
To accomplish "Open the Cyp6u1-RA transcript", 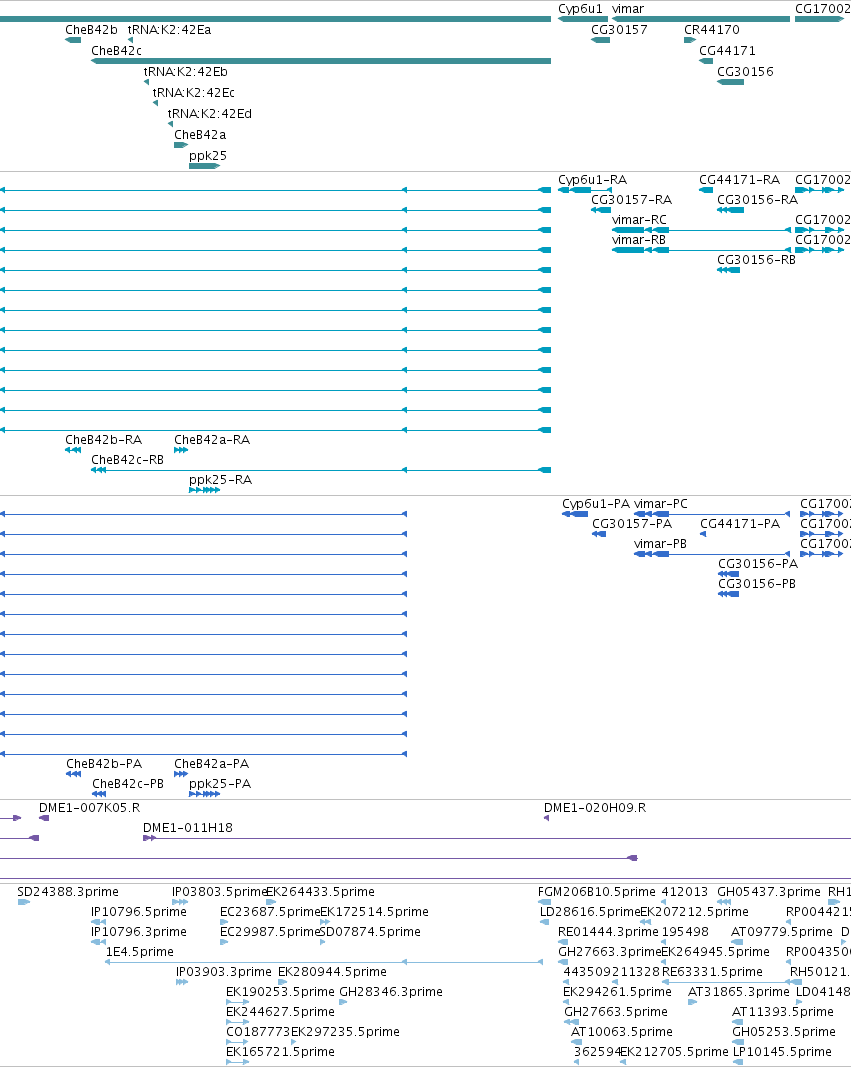I will (585, 190).
